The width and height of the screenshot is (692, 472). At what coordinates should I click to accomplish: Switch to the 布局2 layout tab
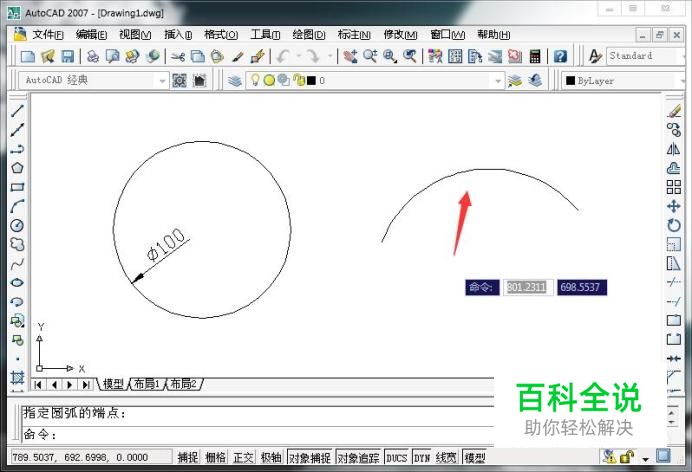pyautogui.click(x=184, y=384)
